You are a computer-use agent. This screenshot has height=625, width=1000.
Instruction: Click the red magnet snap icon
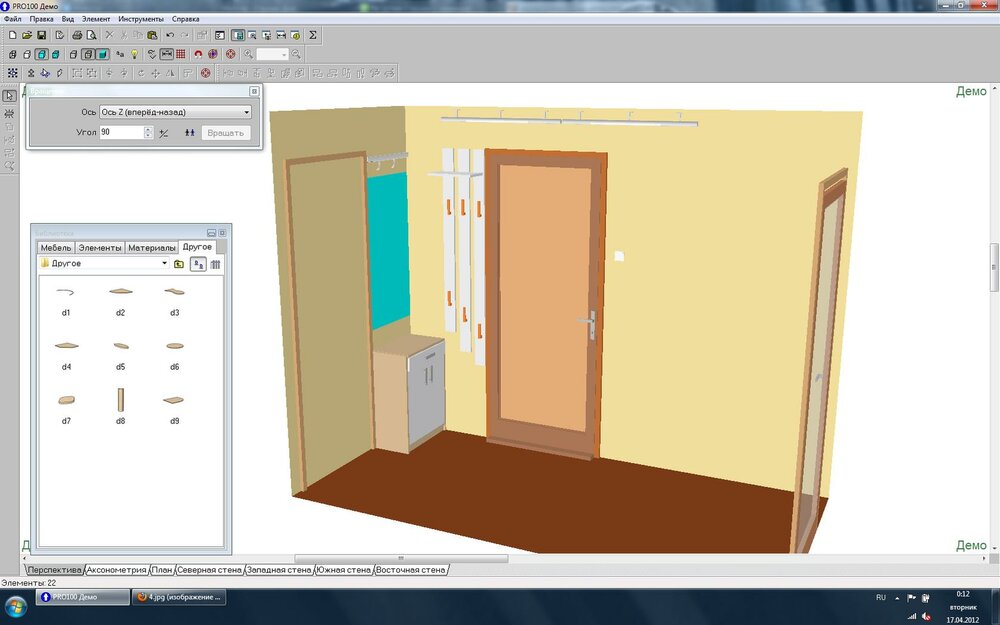[198, 54]
